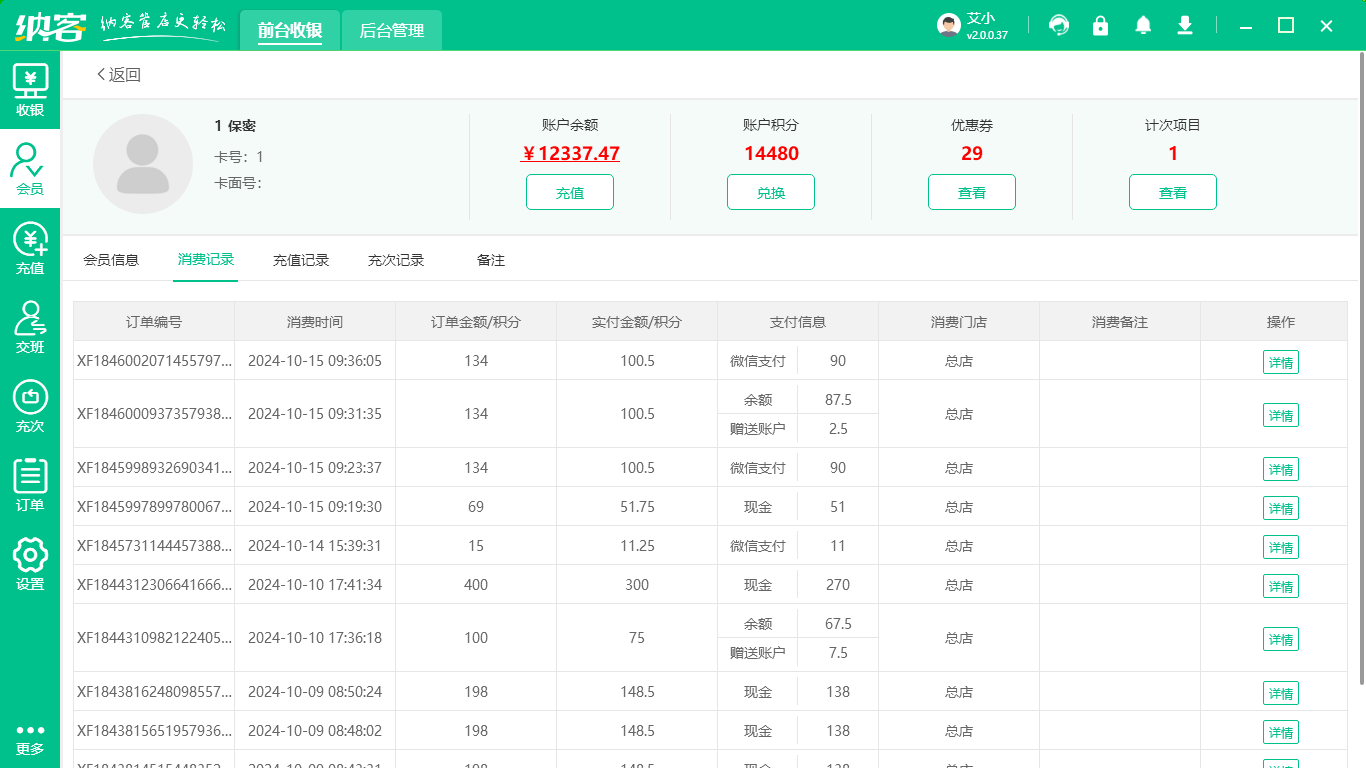This screenshot has height=768, width=1366.
Task: Open the 充值 recharge sidebar icon
Action: coord(30,245)
